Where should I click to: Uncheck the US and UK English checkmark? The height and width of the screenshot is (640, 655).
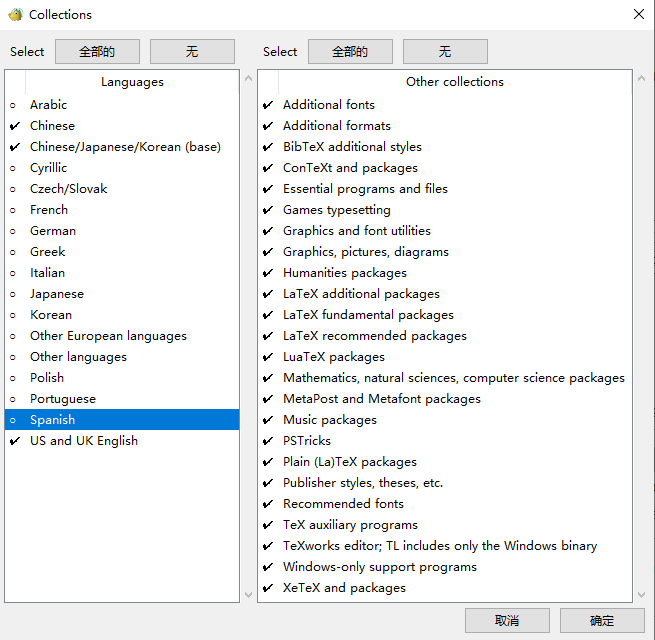pyautogui.click(x=15, y=441)
